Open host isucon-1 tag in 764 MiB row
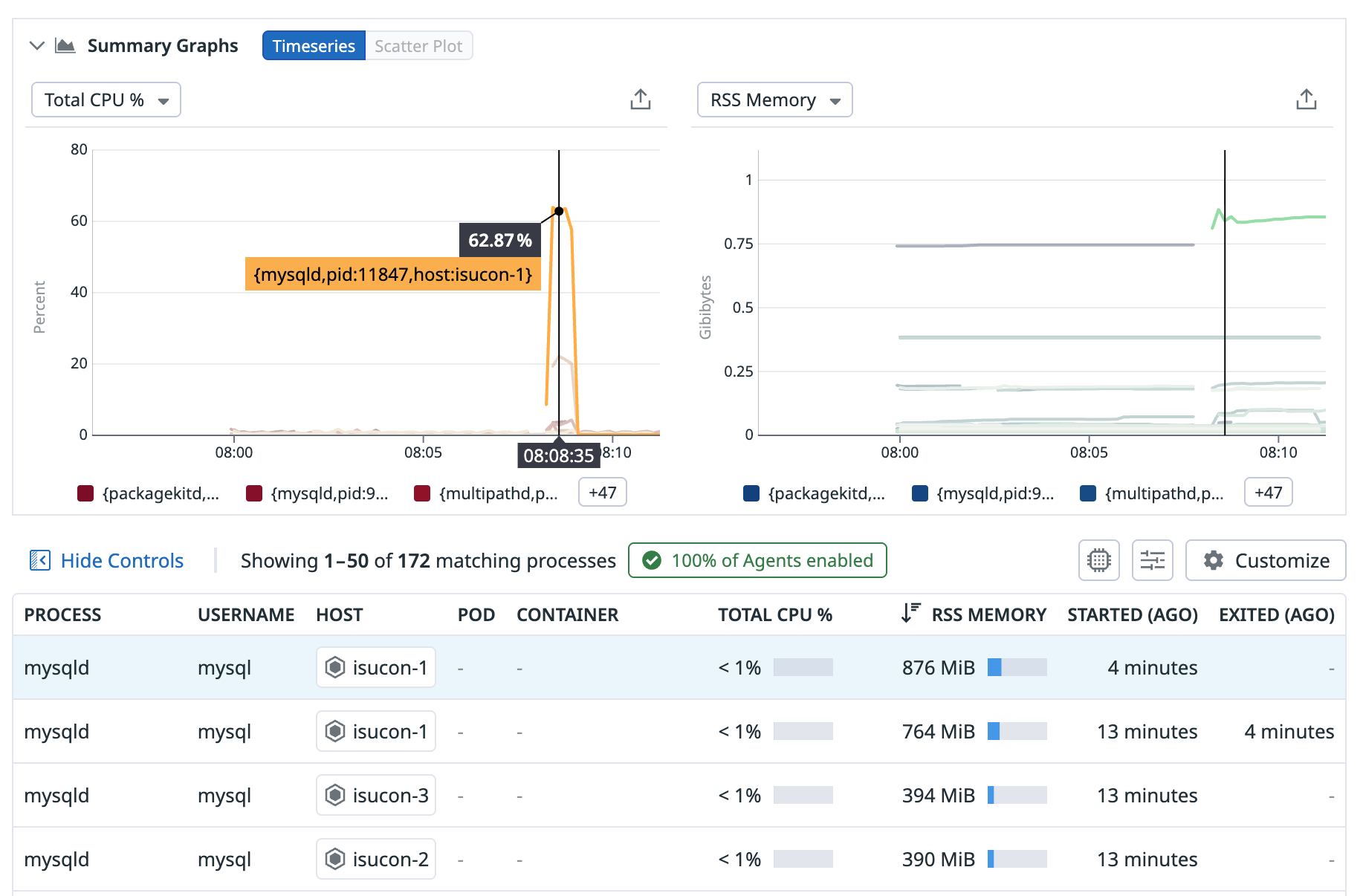This screenshot has height=896, width=1363. 376,731
